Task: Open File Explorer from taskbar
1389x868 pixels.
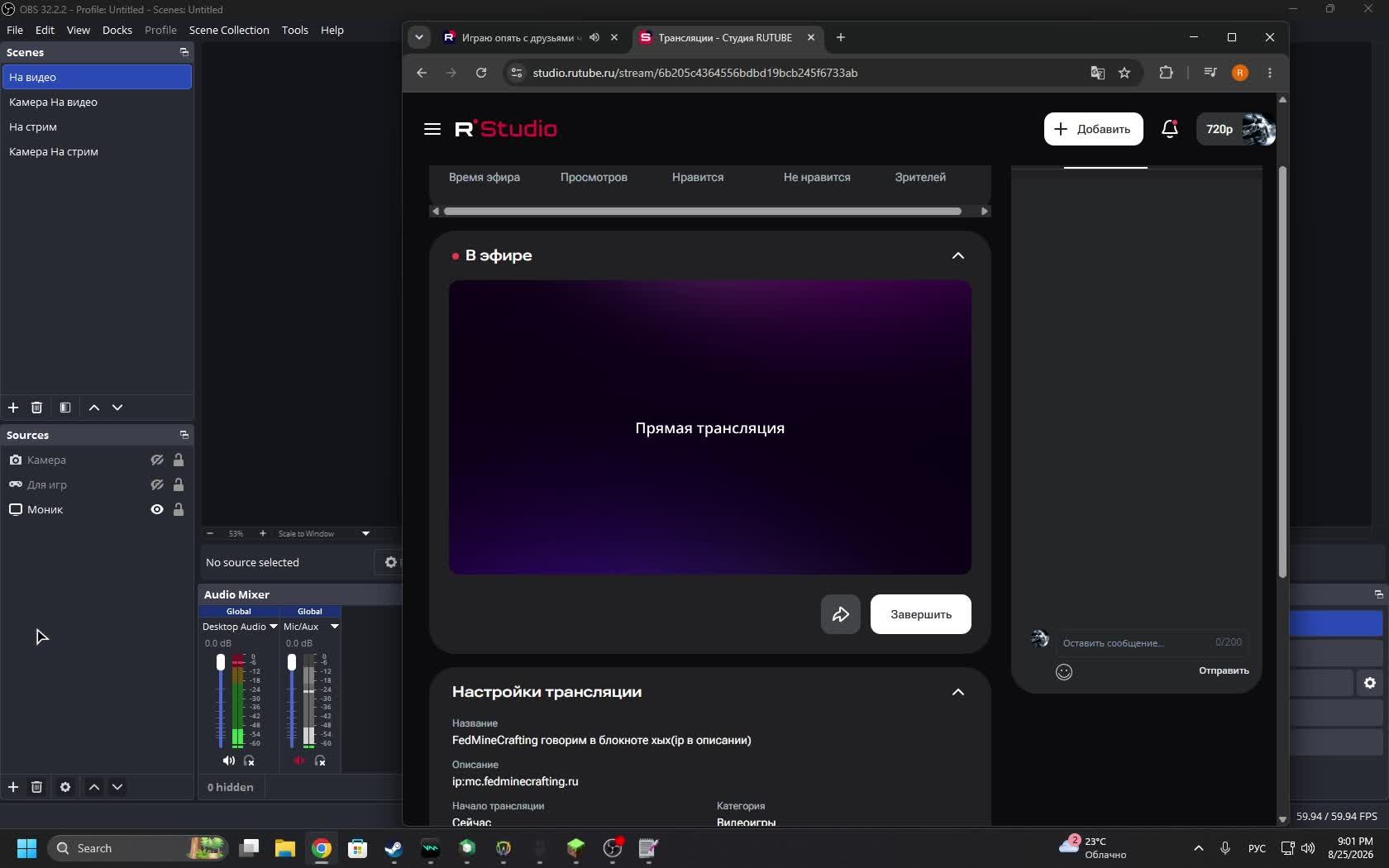Action: coord(285,848)
